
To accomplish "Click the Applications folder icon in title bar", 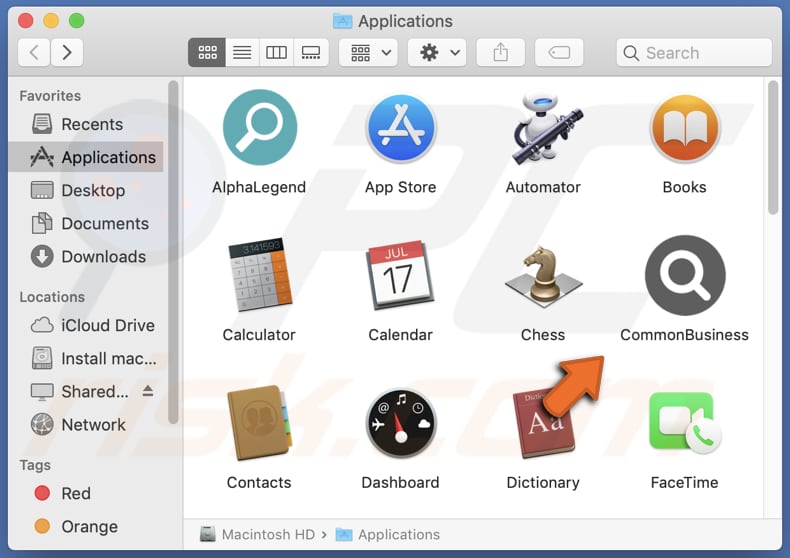I will (x=343, y=21).
